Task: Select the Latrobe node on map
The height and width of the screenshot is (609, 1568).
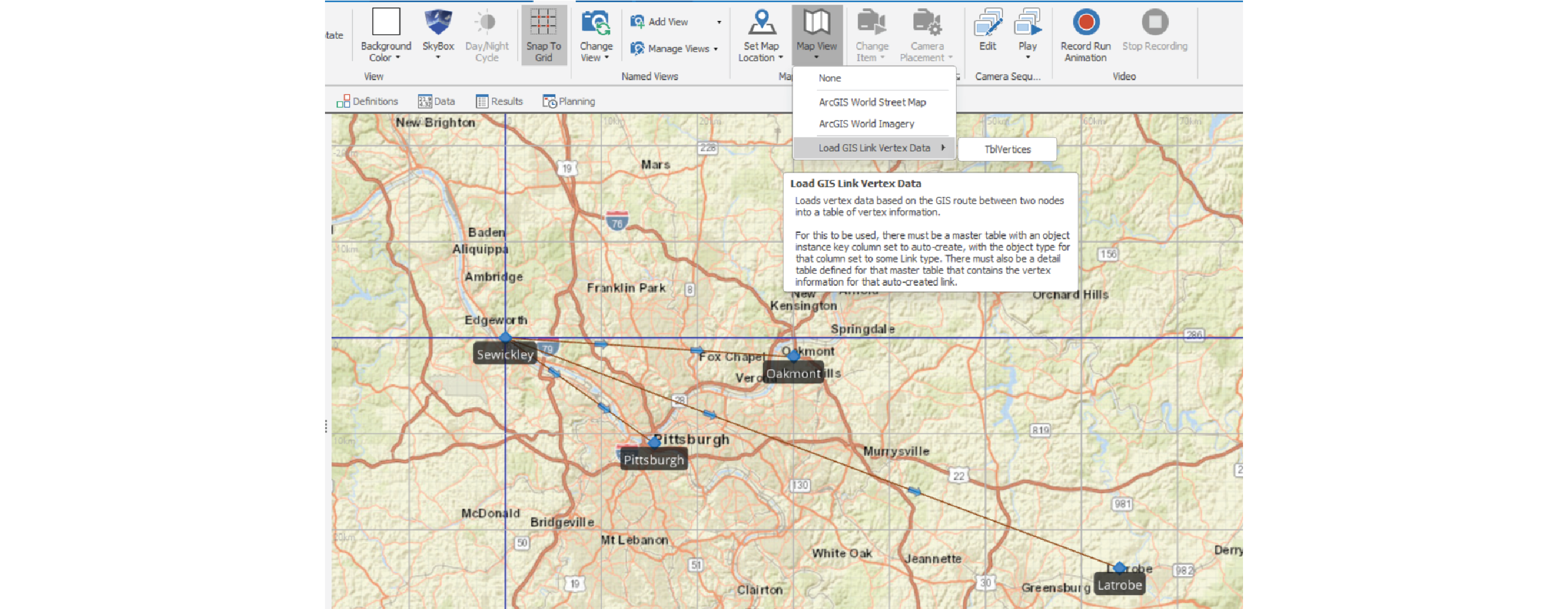Action: pos(1119,568)
